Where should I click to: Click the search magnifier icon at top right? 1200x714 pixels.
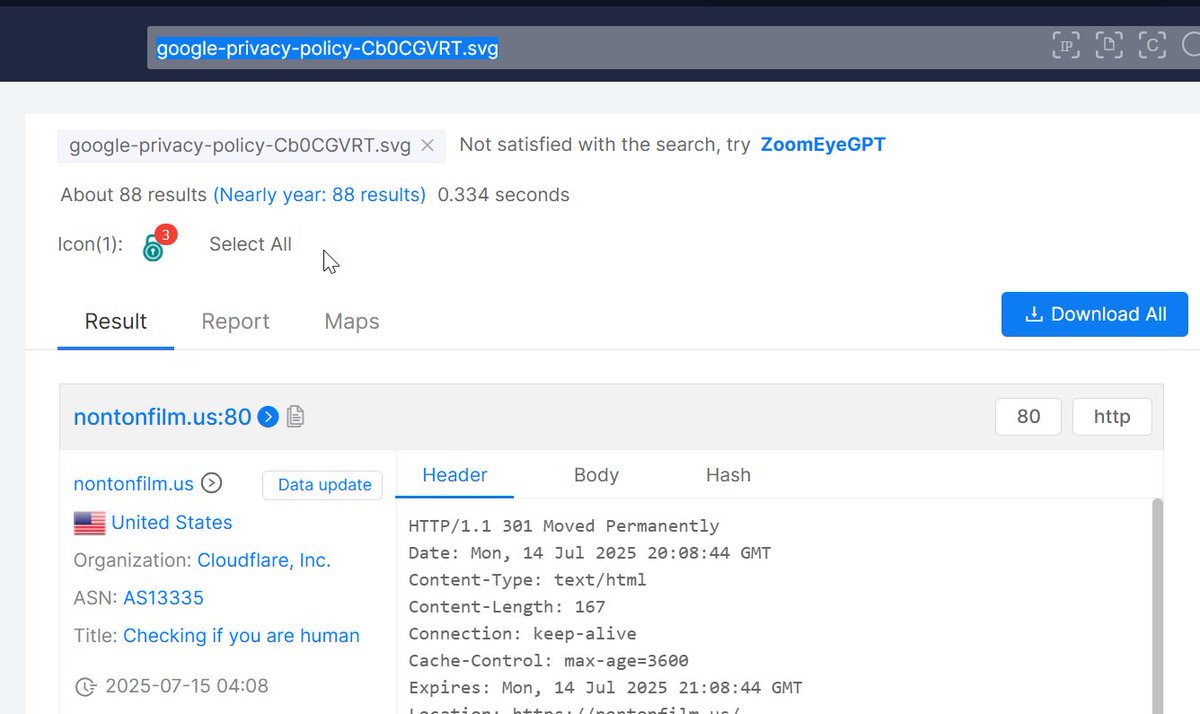[1192, 44]
